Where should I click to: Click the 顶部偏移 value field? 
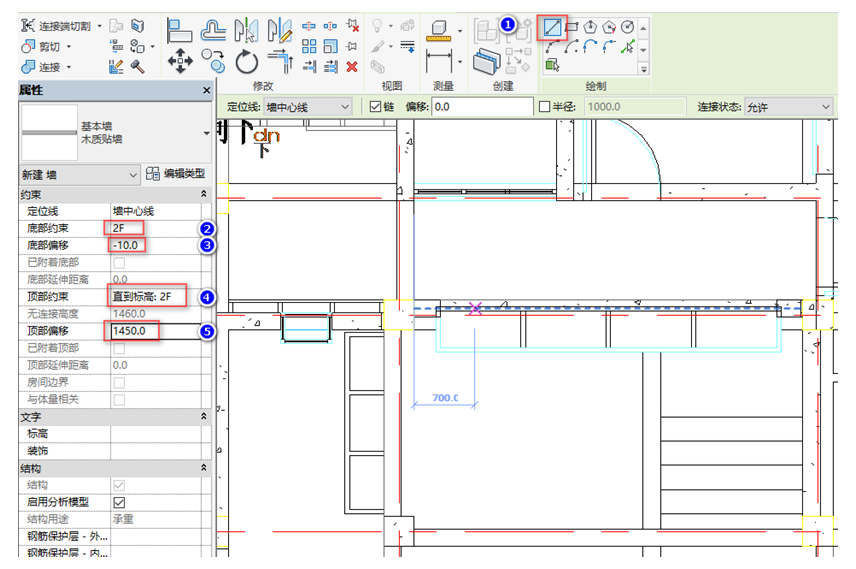[155, 330]
